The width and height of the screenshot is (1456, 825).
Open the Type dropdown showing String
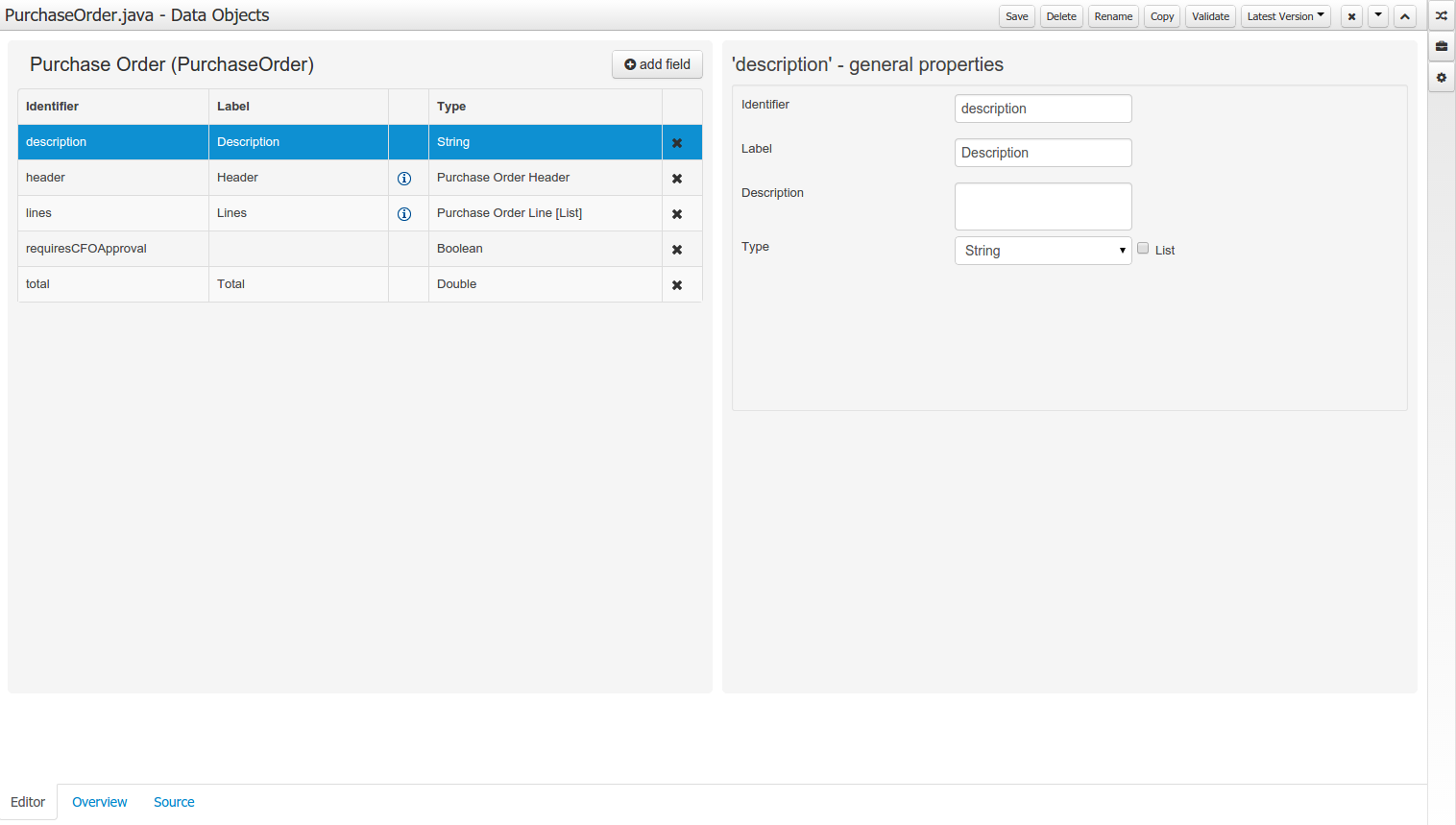(1043, 250)
